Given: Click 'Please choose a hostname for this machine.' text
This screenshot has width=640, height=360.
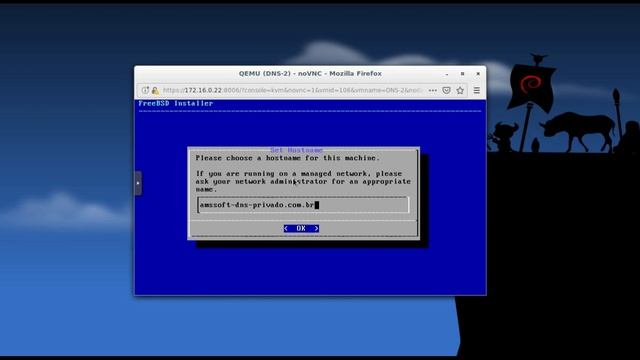Looking at the screenshot, I should 287,158.
